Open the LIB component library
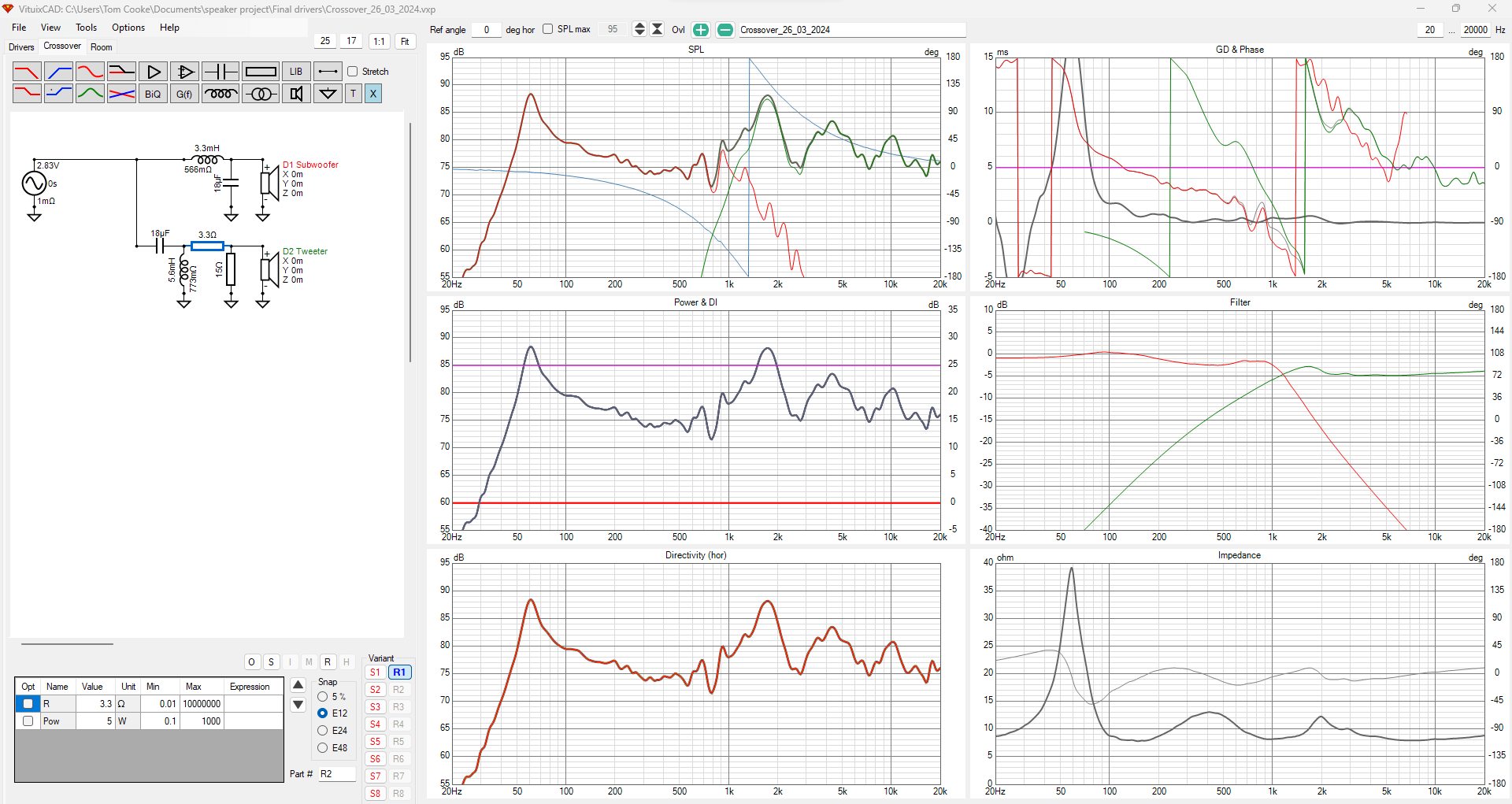 pos(296,72)
